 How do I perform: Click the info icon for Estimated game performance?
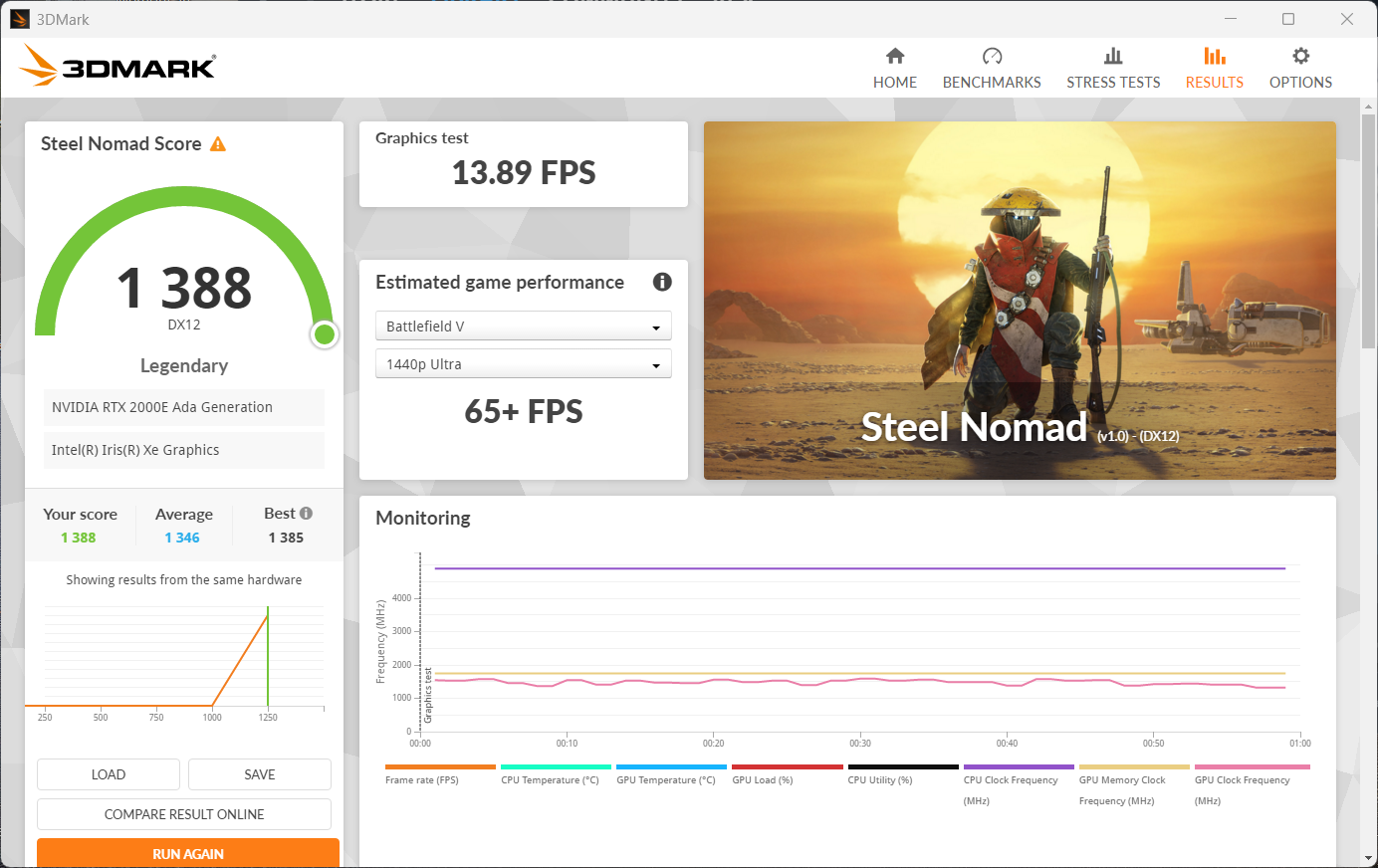coord(662,282)
